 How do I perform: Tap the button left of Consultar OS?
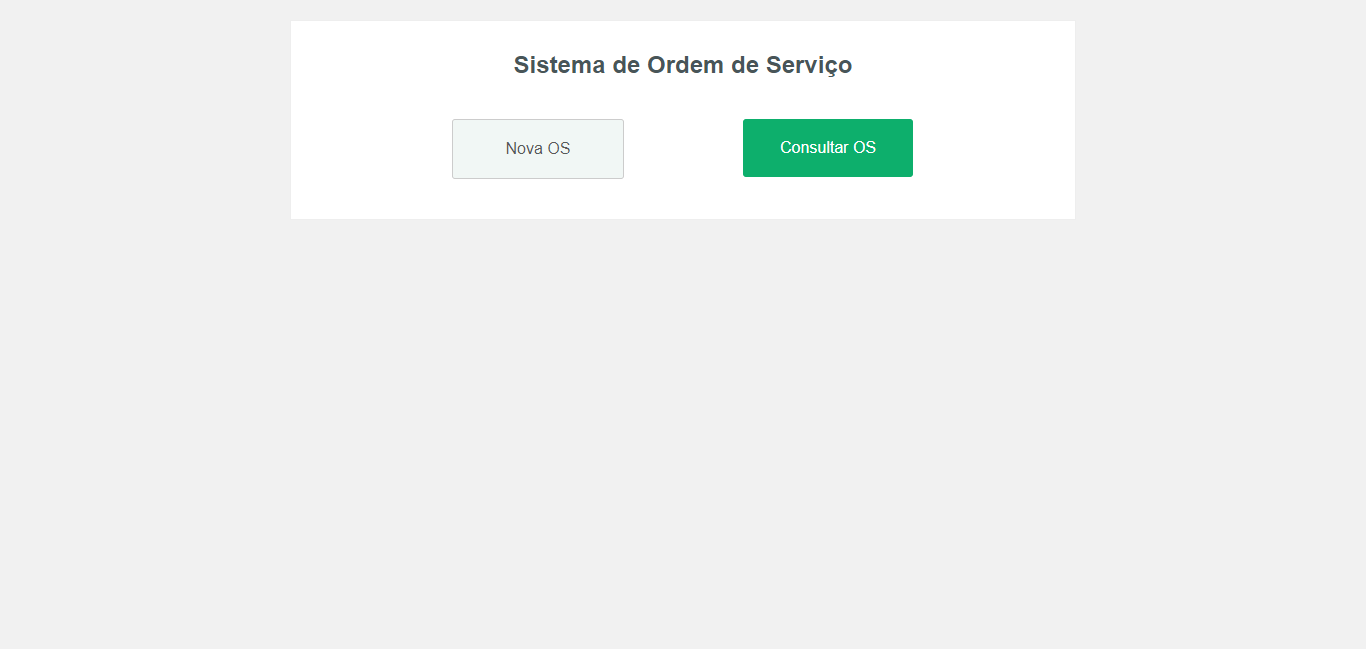(538, 149)
